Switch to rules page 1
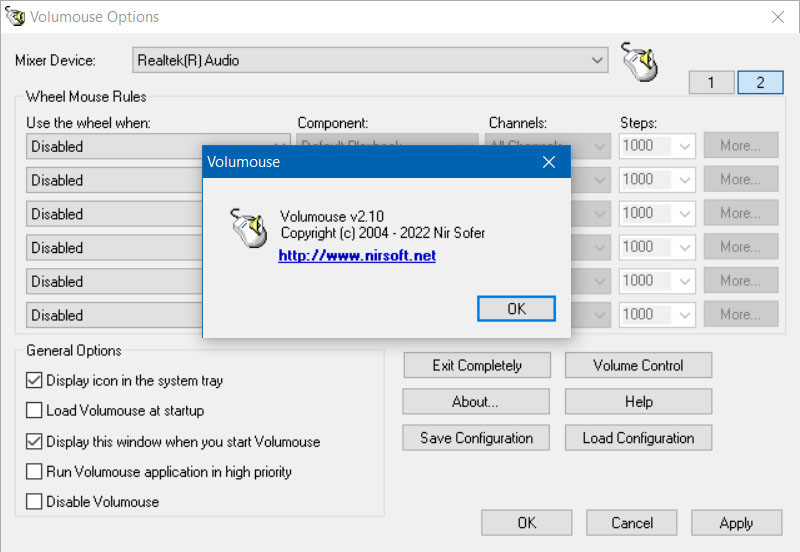This screenshot has height=552, width=800. [x=711, y=82]
